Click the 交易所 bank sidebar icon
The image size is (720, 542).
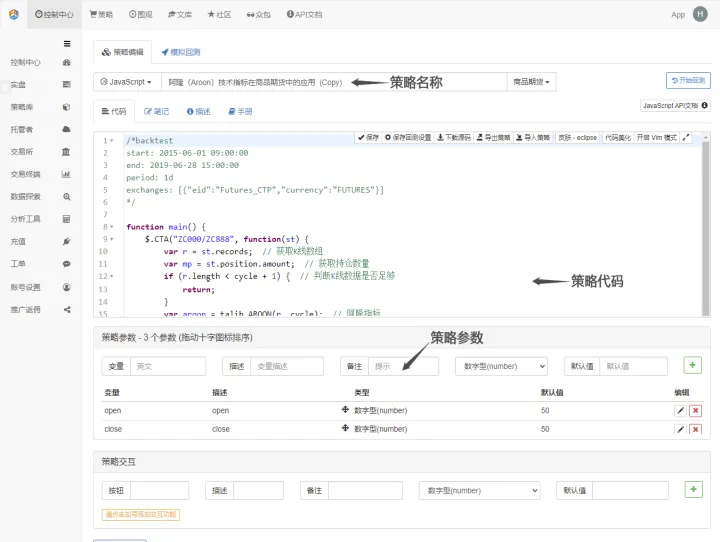tap(66, 152)
